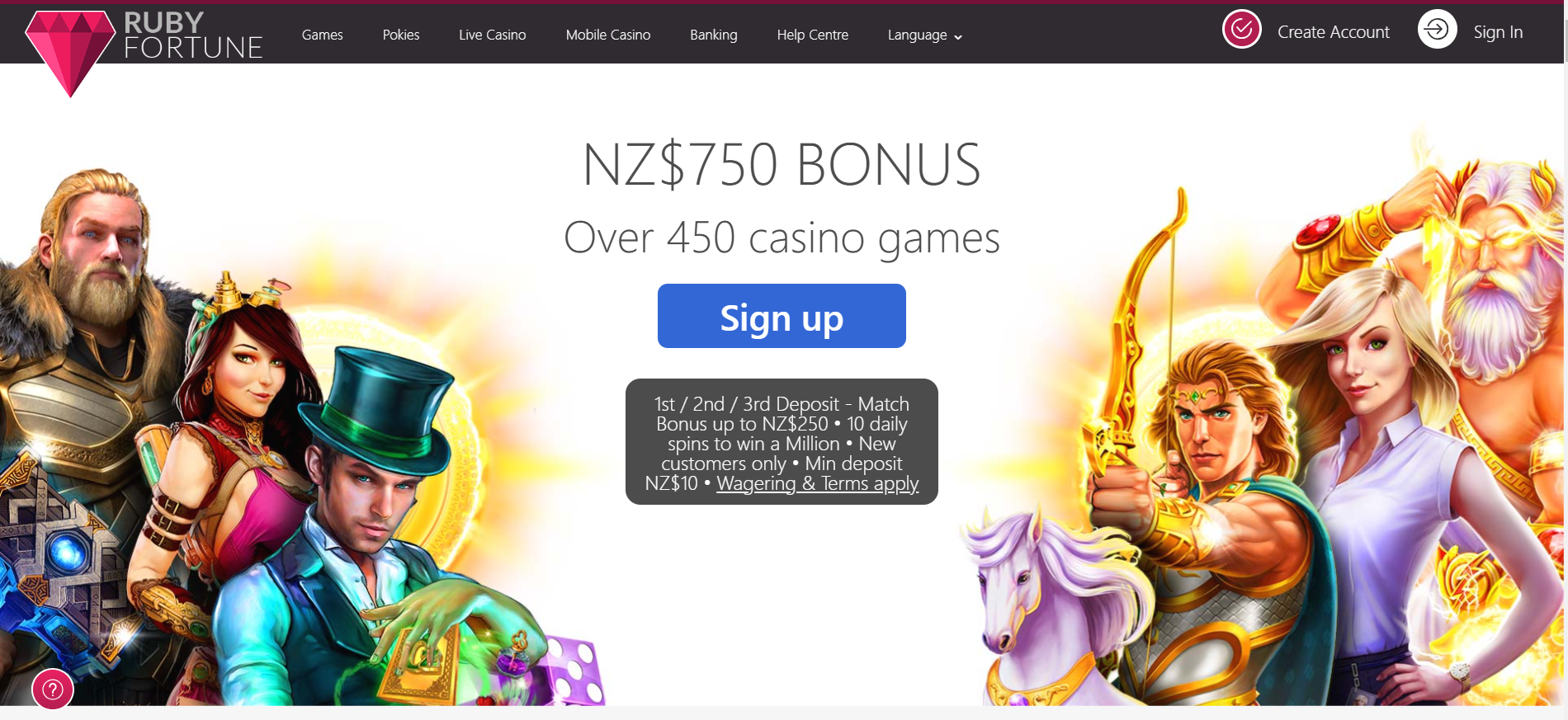Open the Banking page

tap(714, 35)
